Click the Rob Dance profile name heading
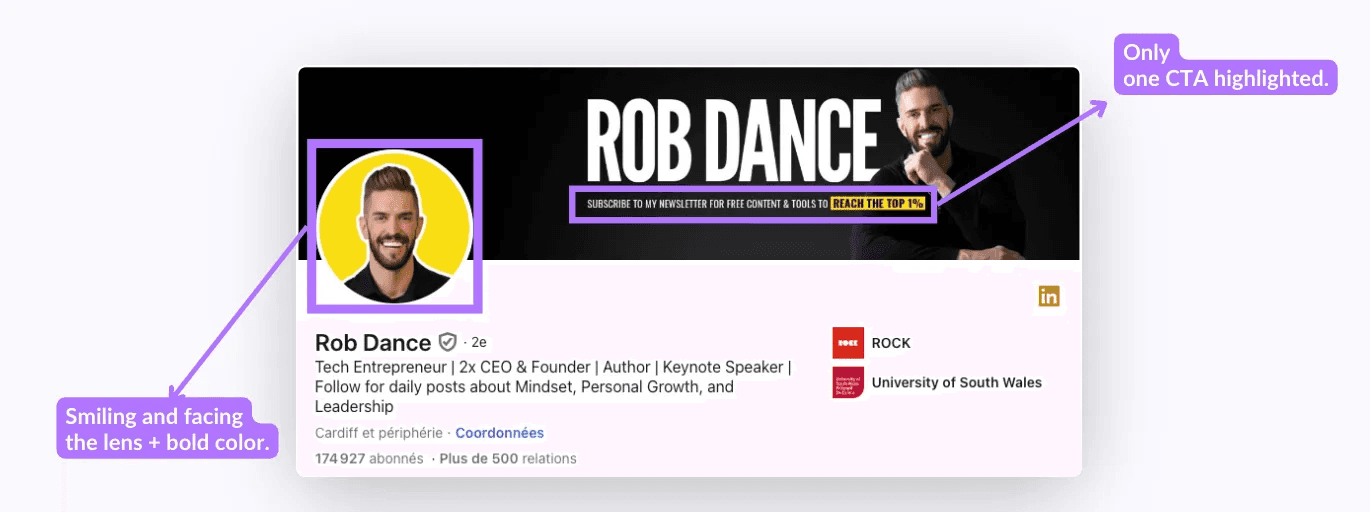This screenshot has height=512, width=1370. [x=373, y=342]
